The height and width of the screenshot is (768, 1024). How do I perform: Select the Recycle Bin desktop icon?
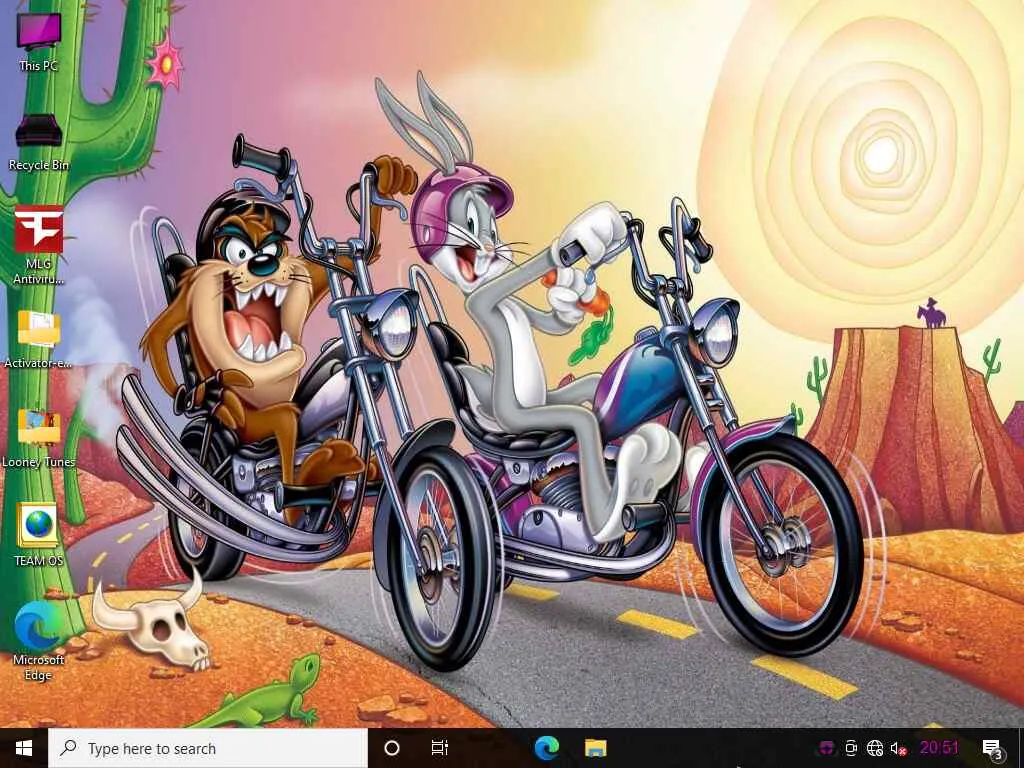(x=39, y=141)
